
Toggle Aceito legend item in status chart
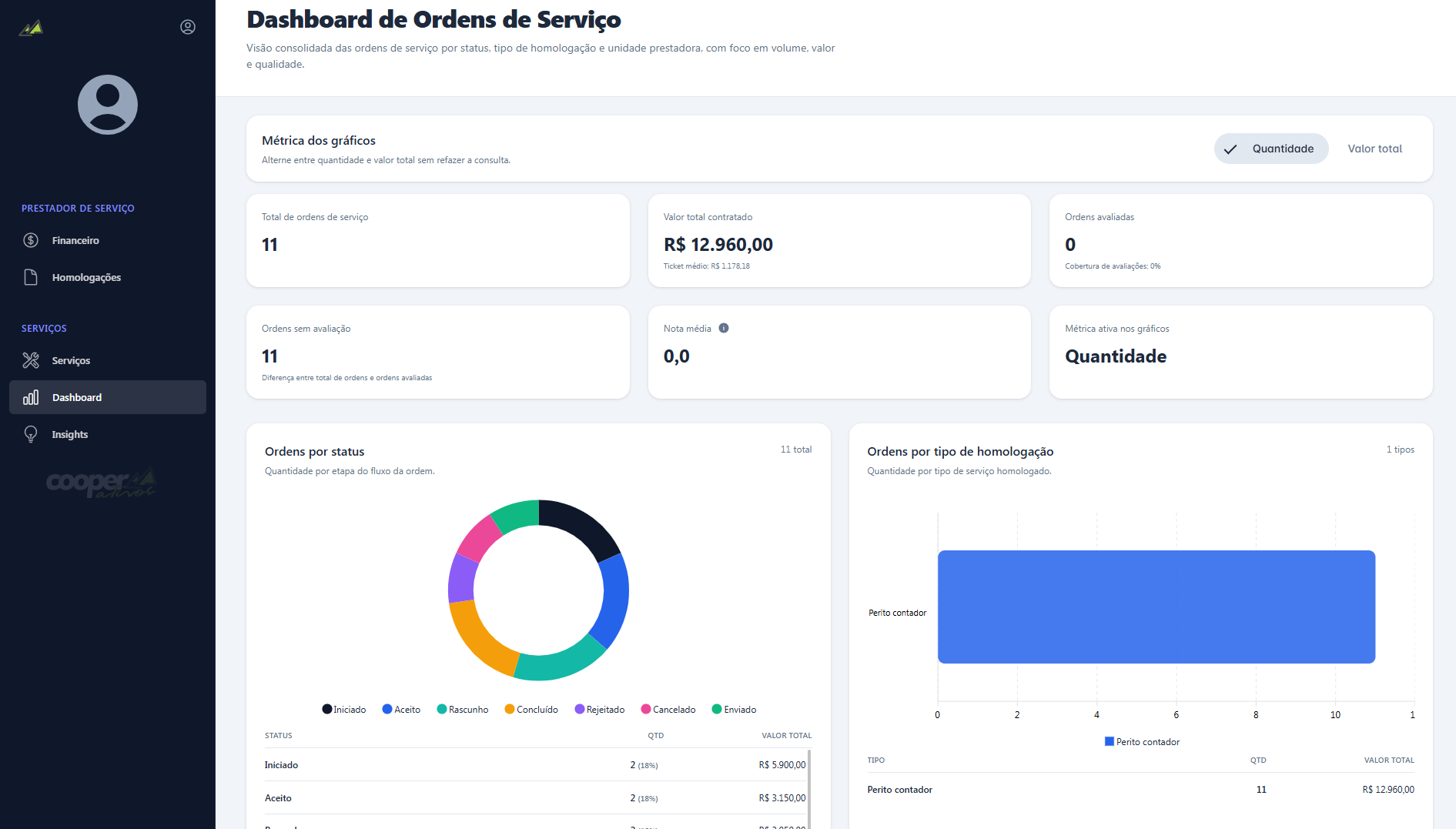click(401, 710)
